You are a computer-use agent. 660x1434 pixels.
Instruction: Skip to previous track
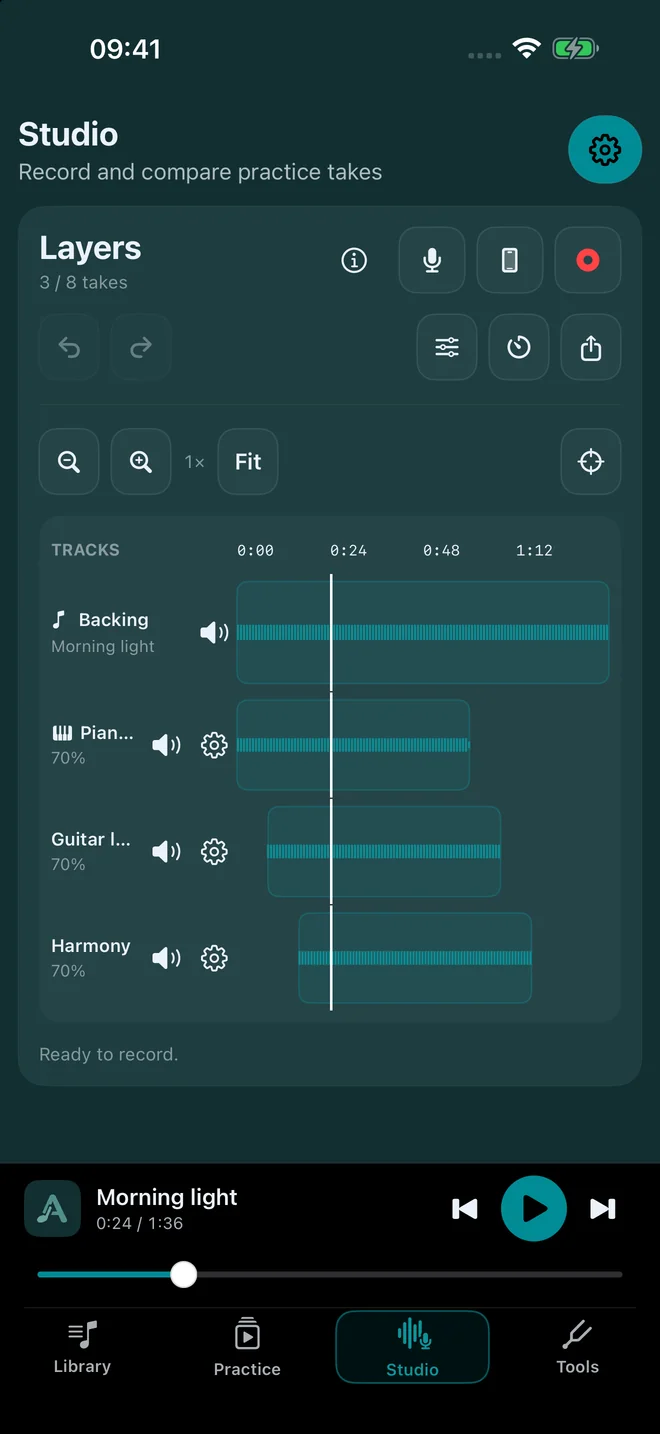point(465,1209)
